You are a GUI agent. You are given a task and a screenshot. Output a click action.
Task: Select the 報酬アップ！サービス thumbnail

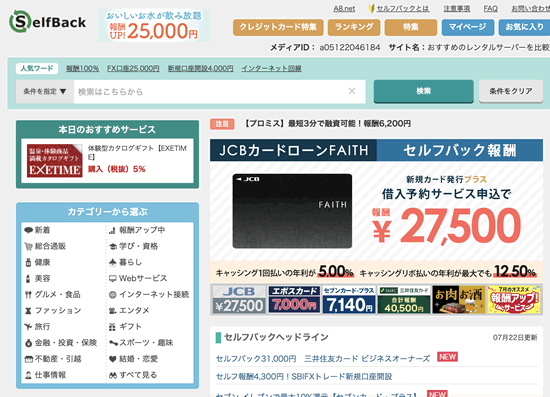tap(514, 300)
